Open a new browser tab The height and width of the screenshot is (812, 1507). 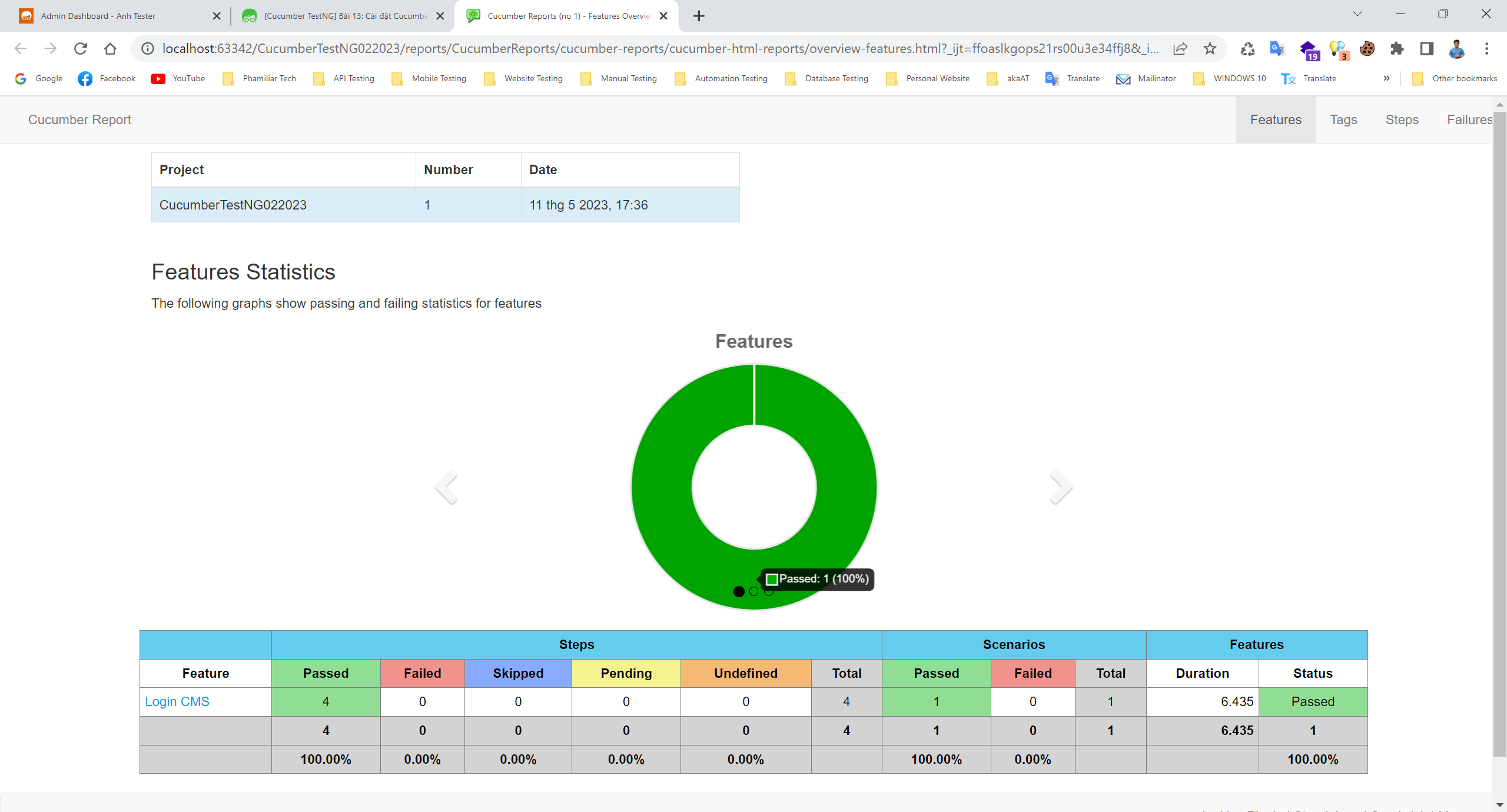tap(699, 16)
